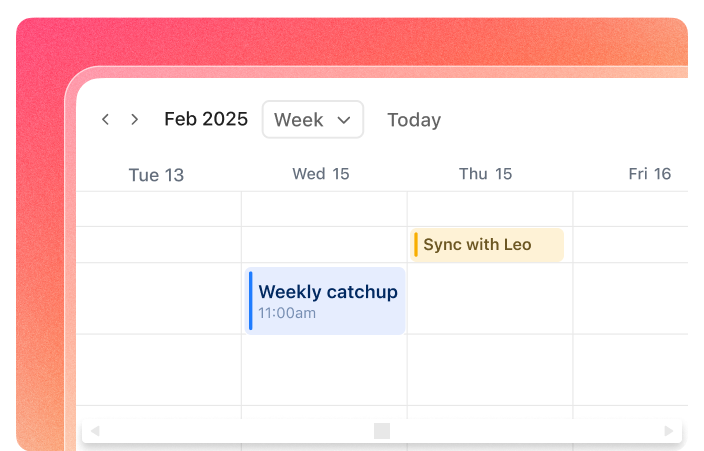
Task: Go to the previous week arrow
Action: pyautogui.click(x=106, y=120)
